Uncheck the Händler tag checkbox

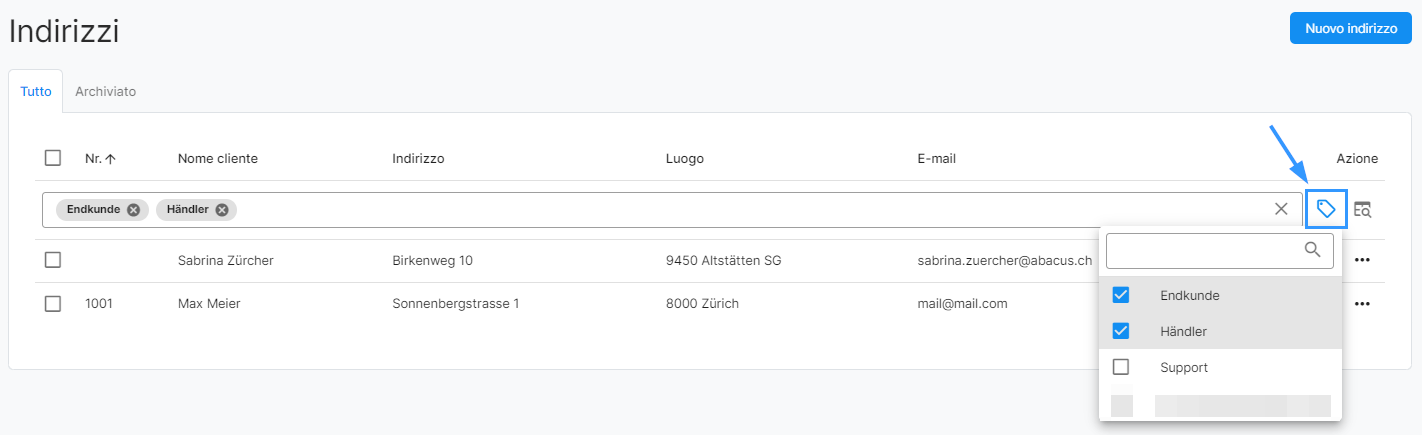coord(1121,331)
